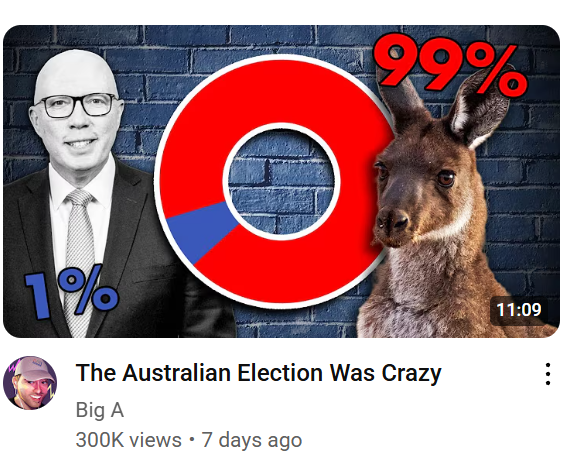Open the three-dot more actions menu
This screenshot has height=473, width=574.
click(x=548, y=374)
